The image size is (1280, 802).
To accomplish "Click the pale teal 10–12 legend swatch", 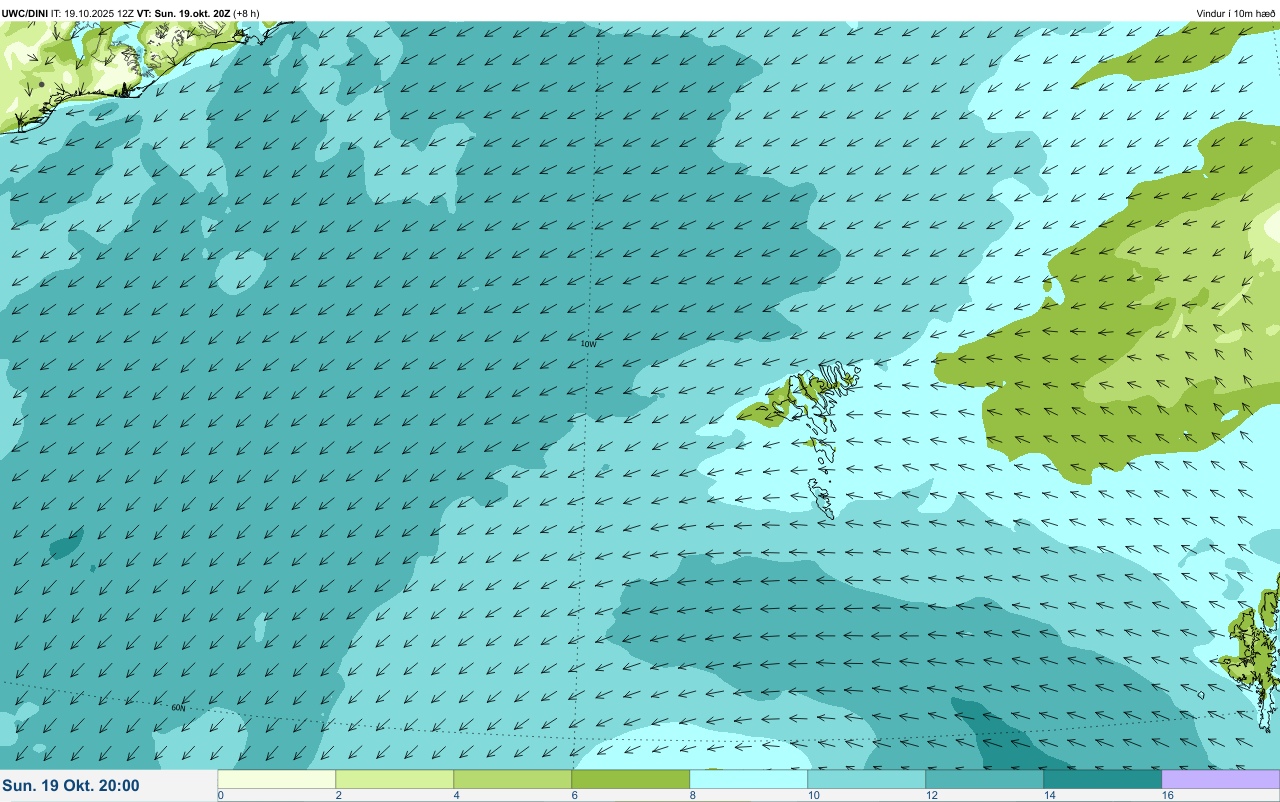I will (x=866, y=779).
